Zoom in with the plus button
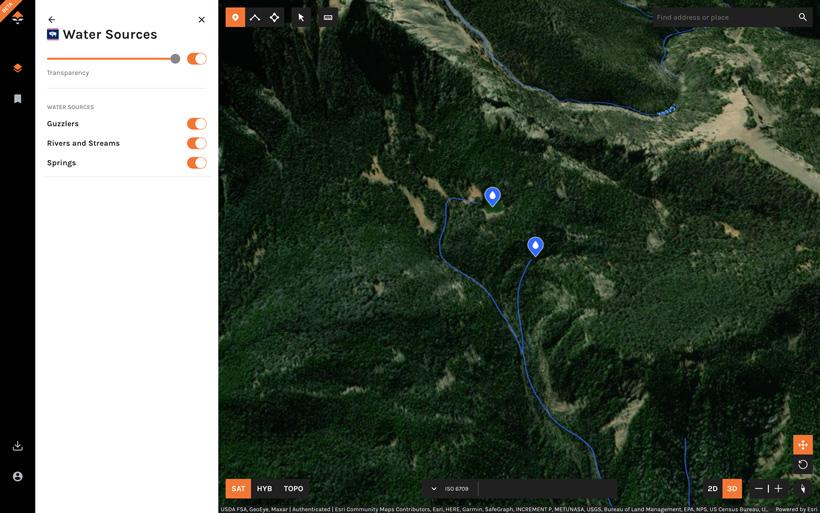This screenshot has width=820, height=513. 778,488
